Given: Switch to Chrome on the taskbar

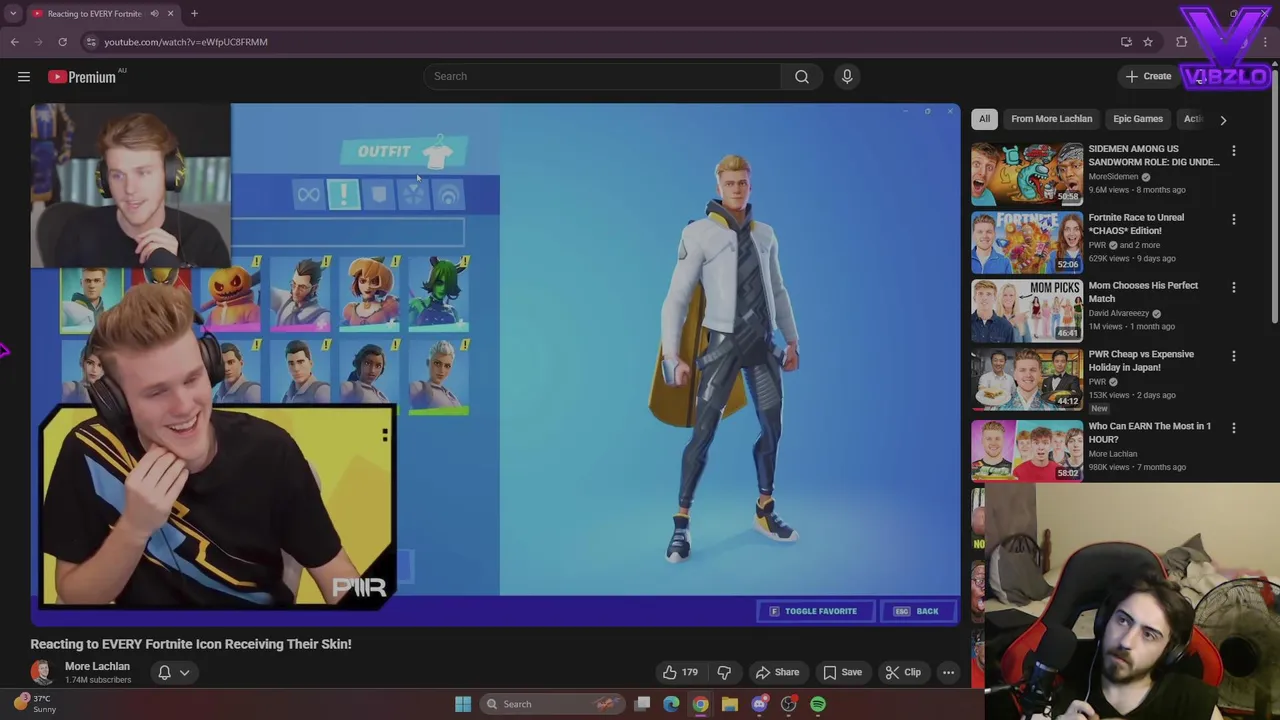Looking at the screenshot, I should pyautogui.click(x=700, y=704).
